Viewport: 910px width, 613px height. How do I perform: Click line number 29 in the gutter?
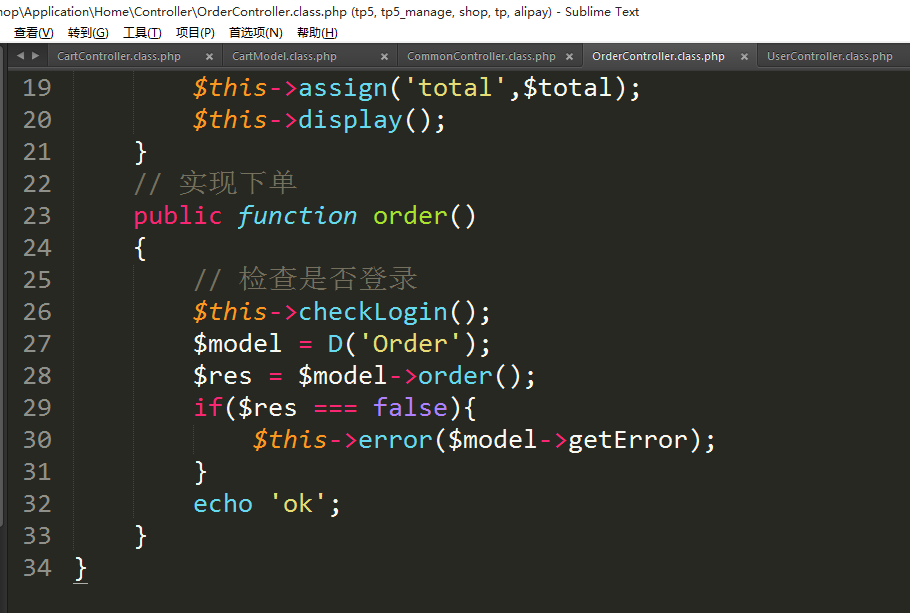(36, 408)
